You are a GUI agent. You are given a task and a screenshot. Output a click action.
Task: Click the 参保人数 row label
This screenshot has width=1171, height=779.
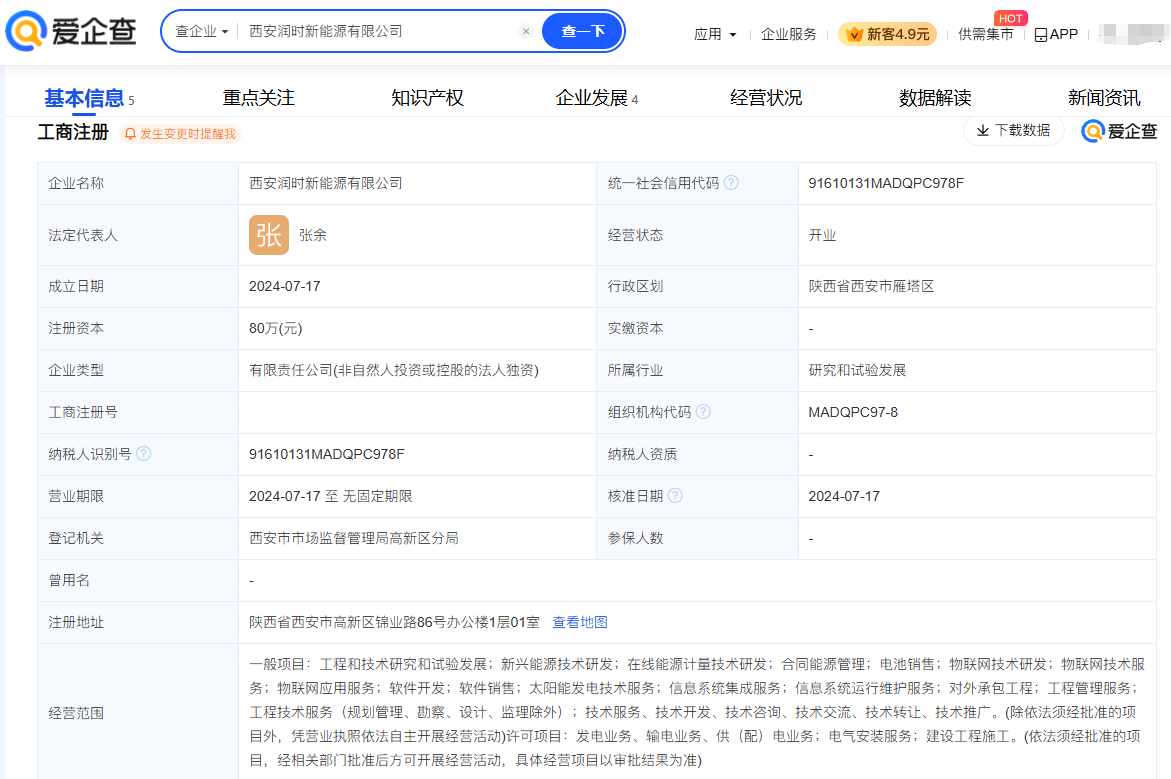[x=636, y=539]
